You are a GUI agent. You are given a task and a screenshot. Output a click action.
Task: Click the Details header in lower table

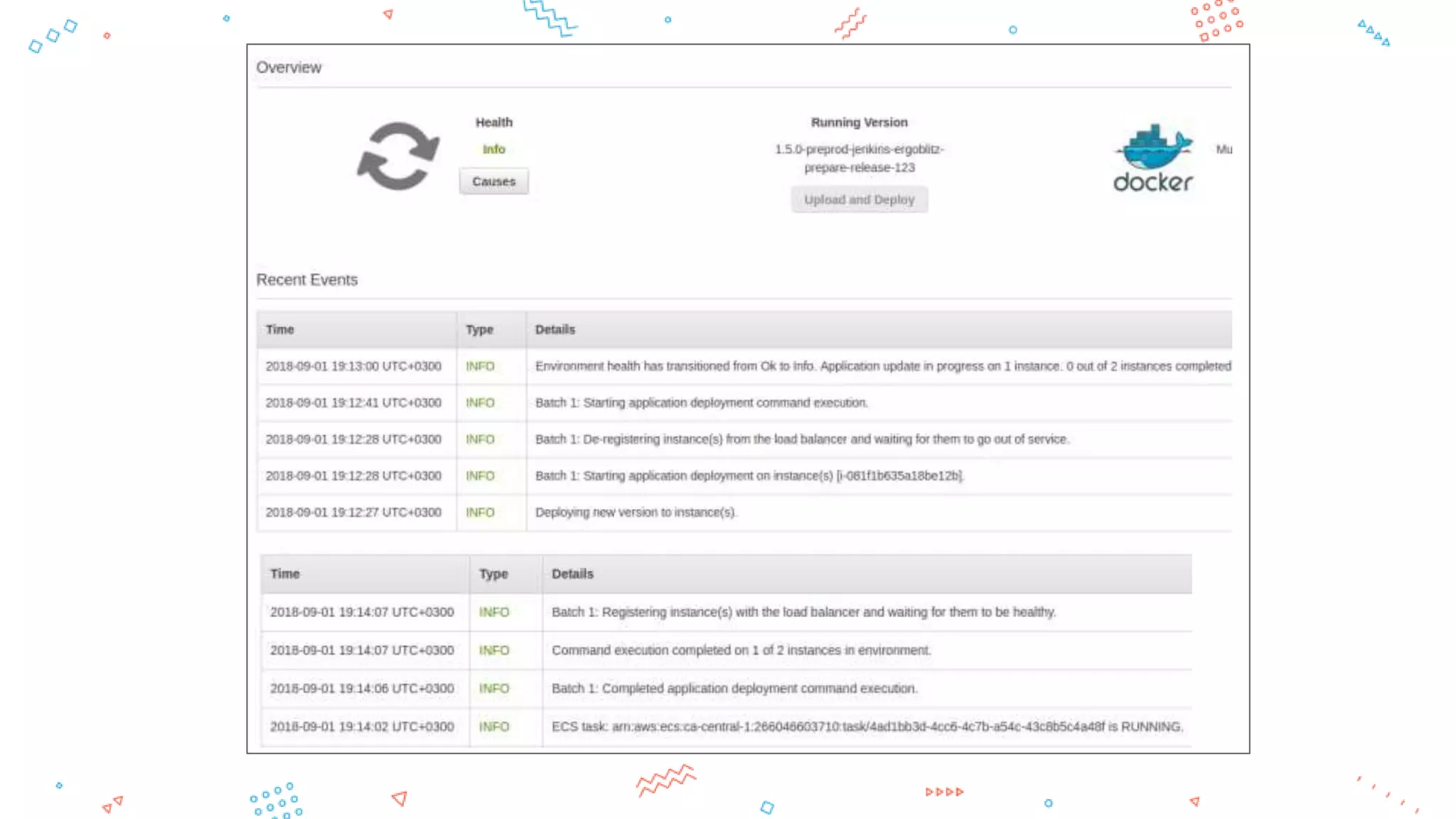click(x=572, y=574)
